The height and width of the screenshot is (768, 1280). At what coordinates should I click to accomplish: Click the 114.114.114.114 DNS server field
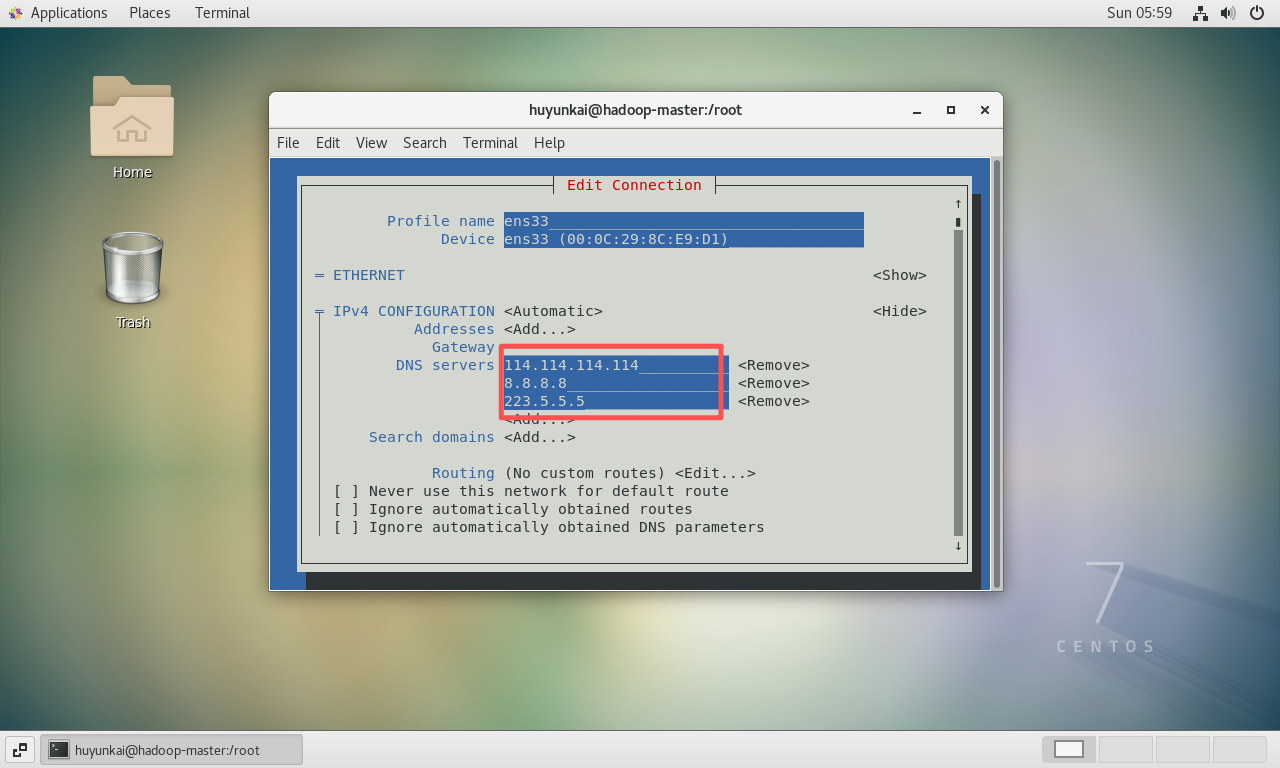point(616,365)
